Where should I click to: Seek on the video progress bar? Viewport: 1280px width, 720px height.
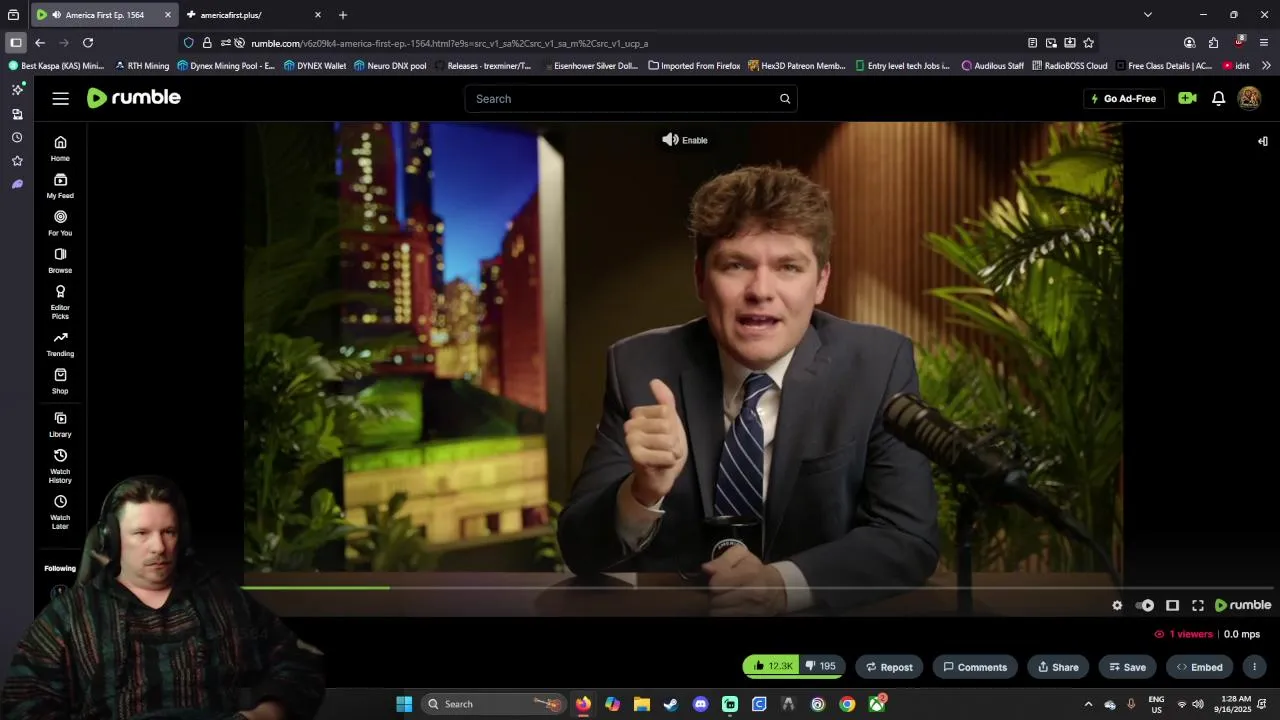pos(757,588)
